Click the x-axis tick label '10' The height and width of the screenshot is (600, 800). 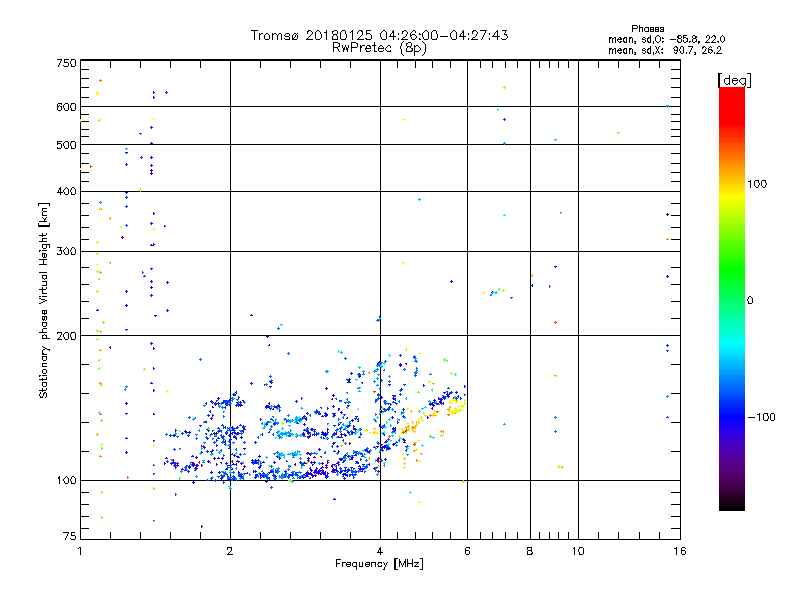(x=578, y=551)
